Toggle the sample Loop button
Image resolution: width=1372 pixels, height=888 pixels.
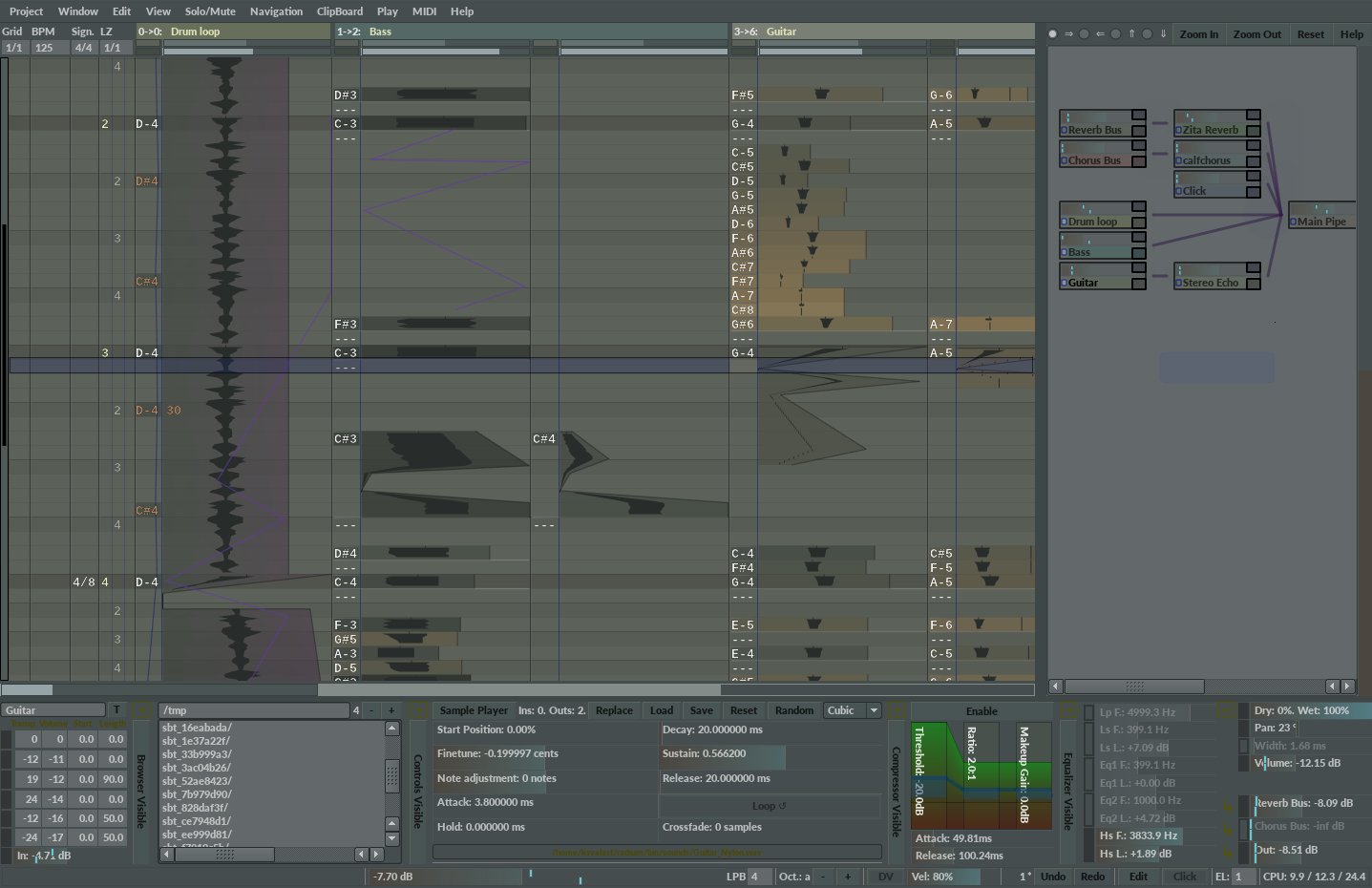770,806
